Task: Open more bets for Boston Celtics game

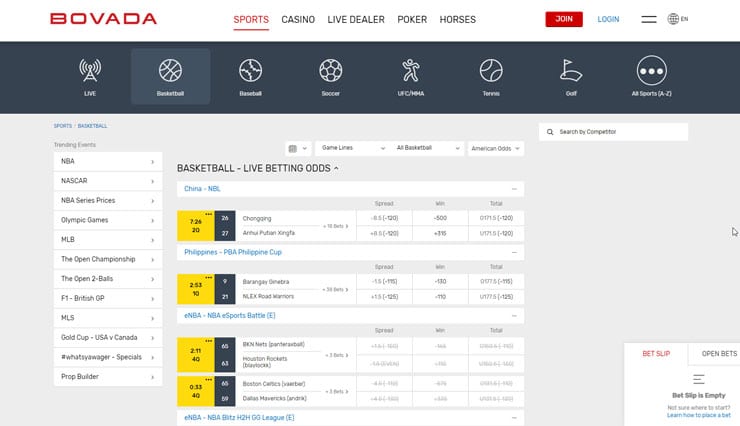Action: pyautogui.click(x=336, y=392)
